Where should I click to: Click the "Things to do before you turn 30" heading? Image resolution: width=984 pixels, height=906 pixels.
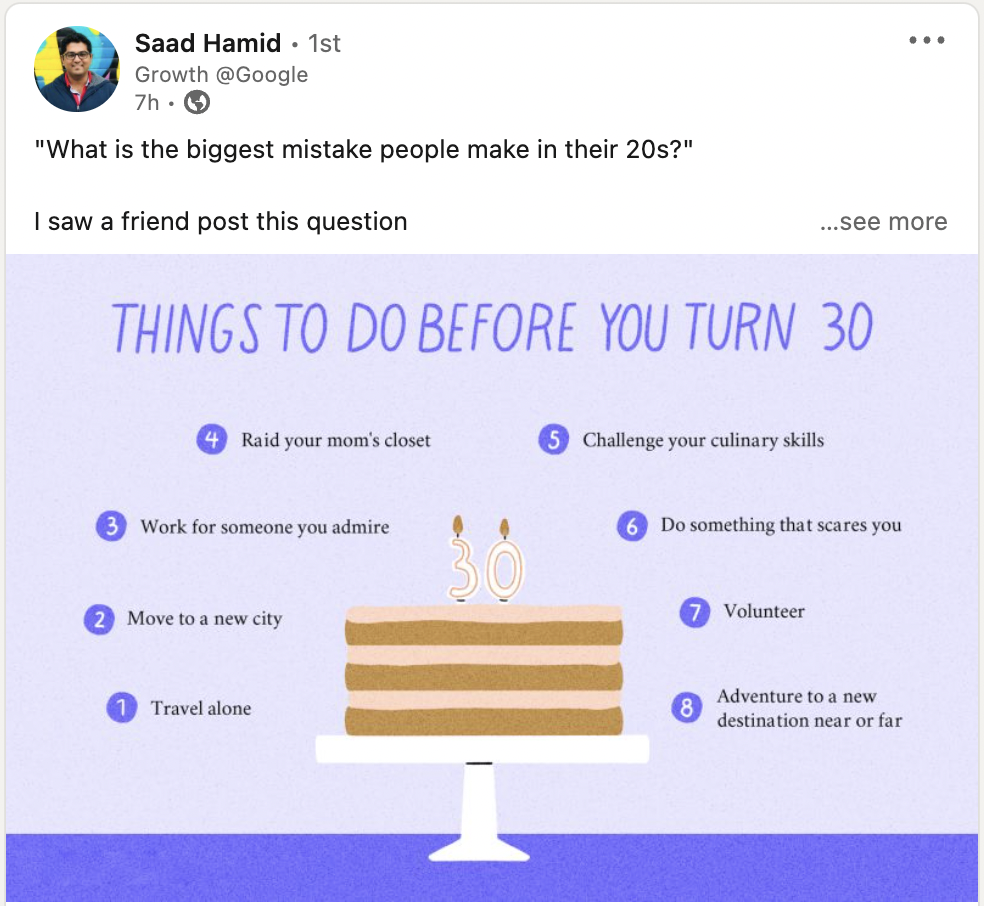(491, 328)
